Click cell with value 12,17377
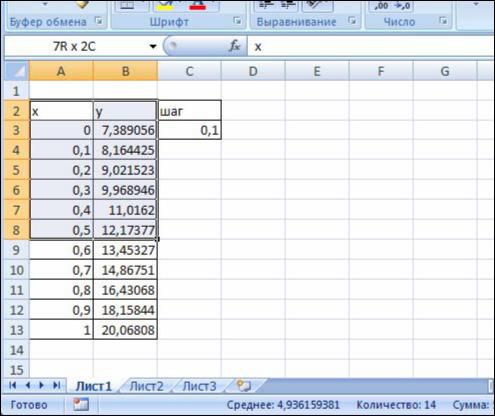 pos(125,230)
